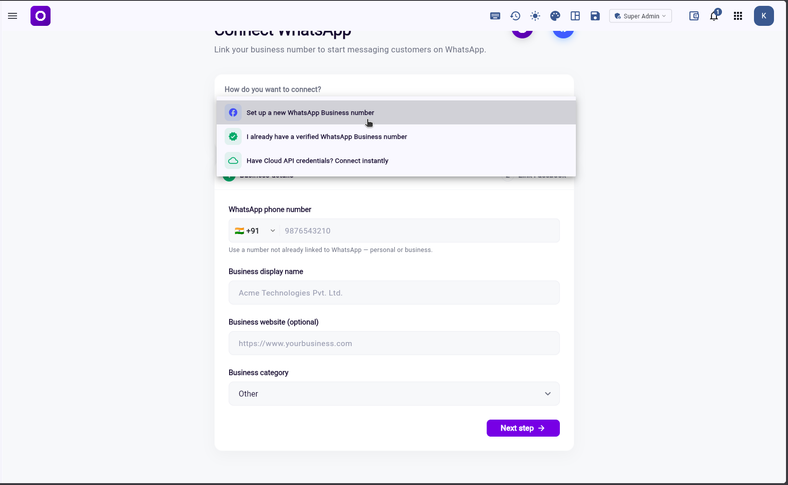Image resolution: width=788 pixels, height=485 pixels.
Task: Click the "Link your business number" subtitle
Action: point(350,50)
